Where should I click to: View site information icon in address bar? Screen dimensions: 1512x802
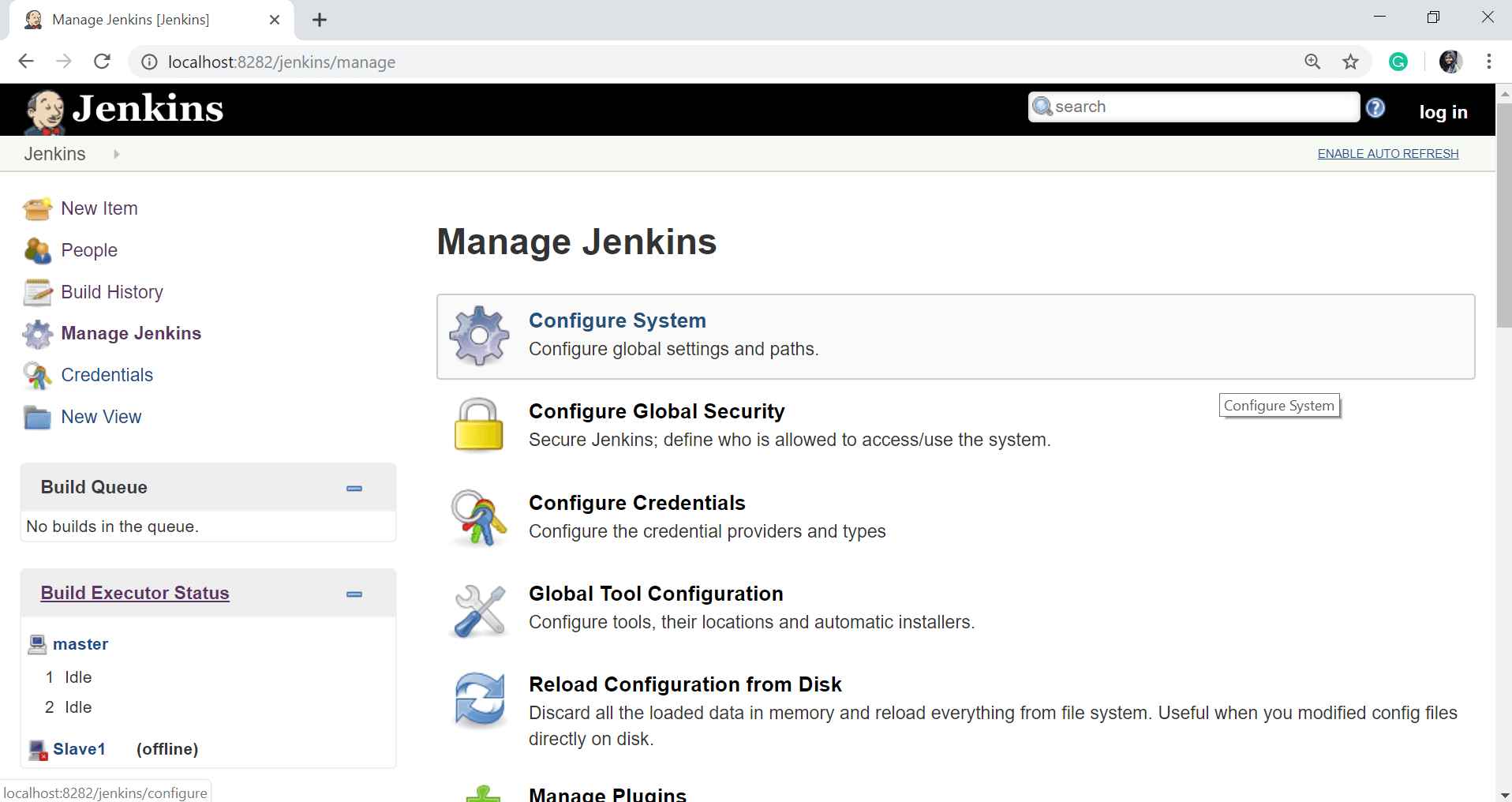coord(149,62)
